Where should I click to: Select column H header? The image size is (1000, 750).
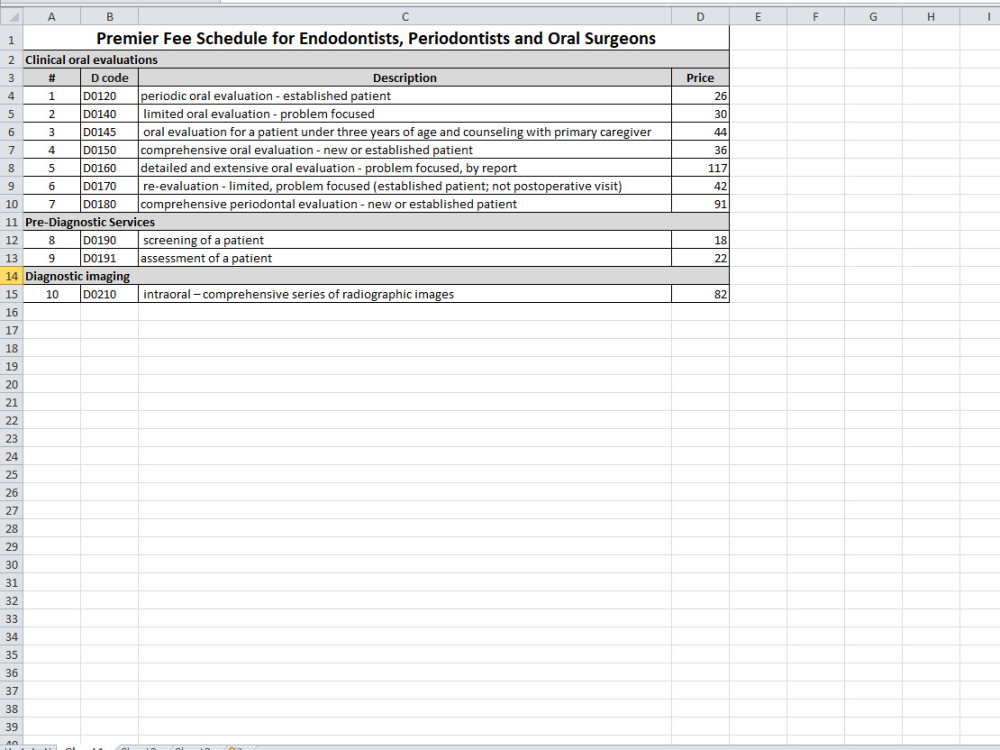[x=931, y=17]
